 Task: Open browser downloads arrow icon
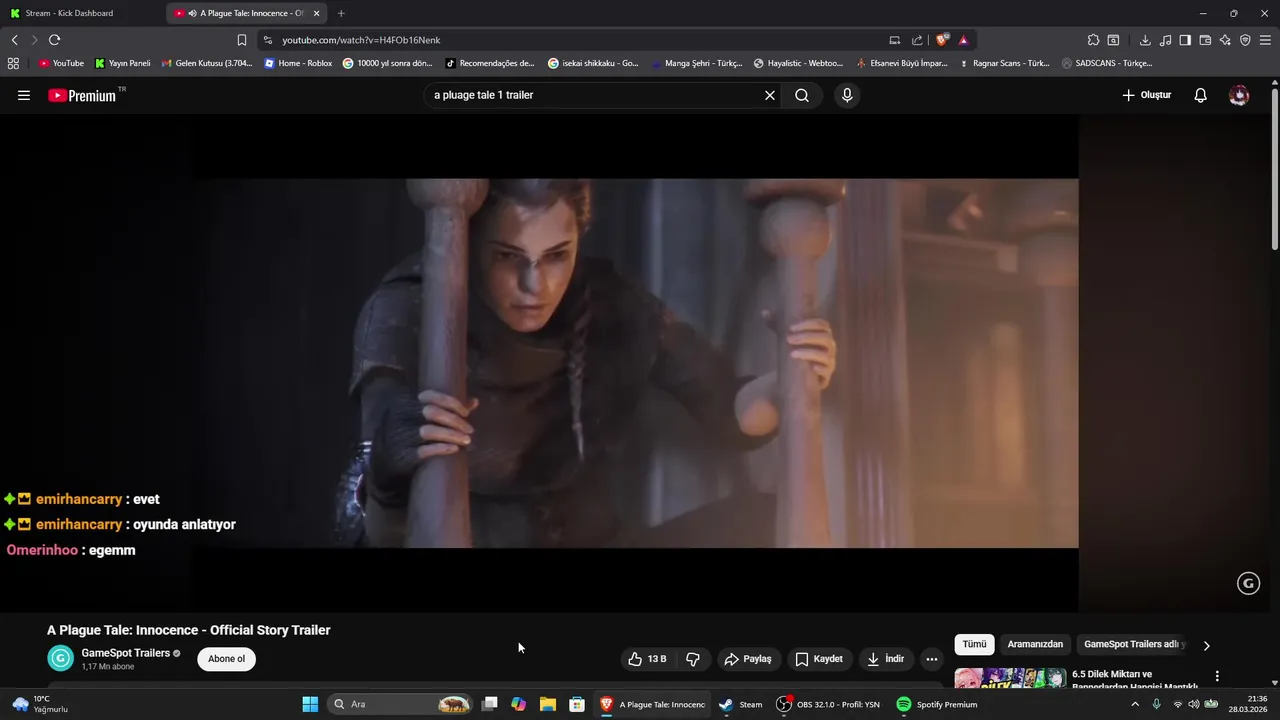coord(1145,40)
